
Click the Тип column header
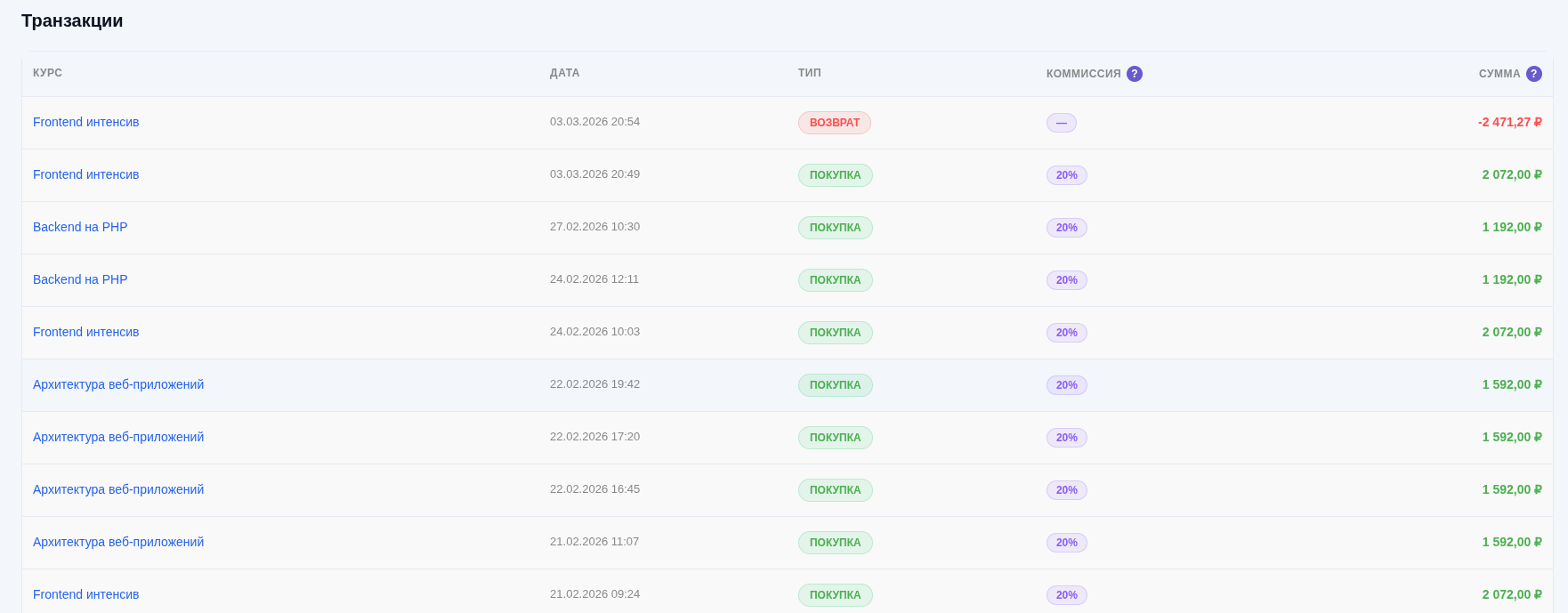[810, 73]
